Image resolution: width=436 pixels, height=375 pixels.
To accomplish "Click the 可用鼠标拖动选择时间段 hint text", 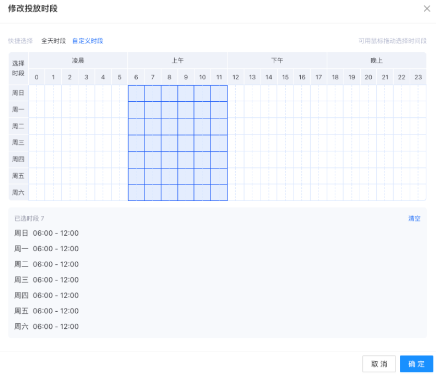I will pos(392,41).
